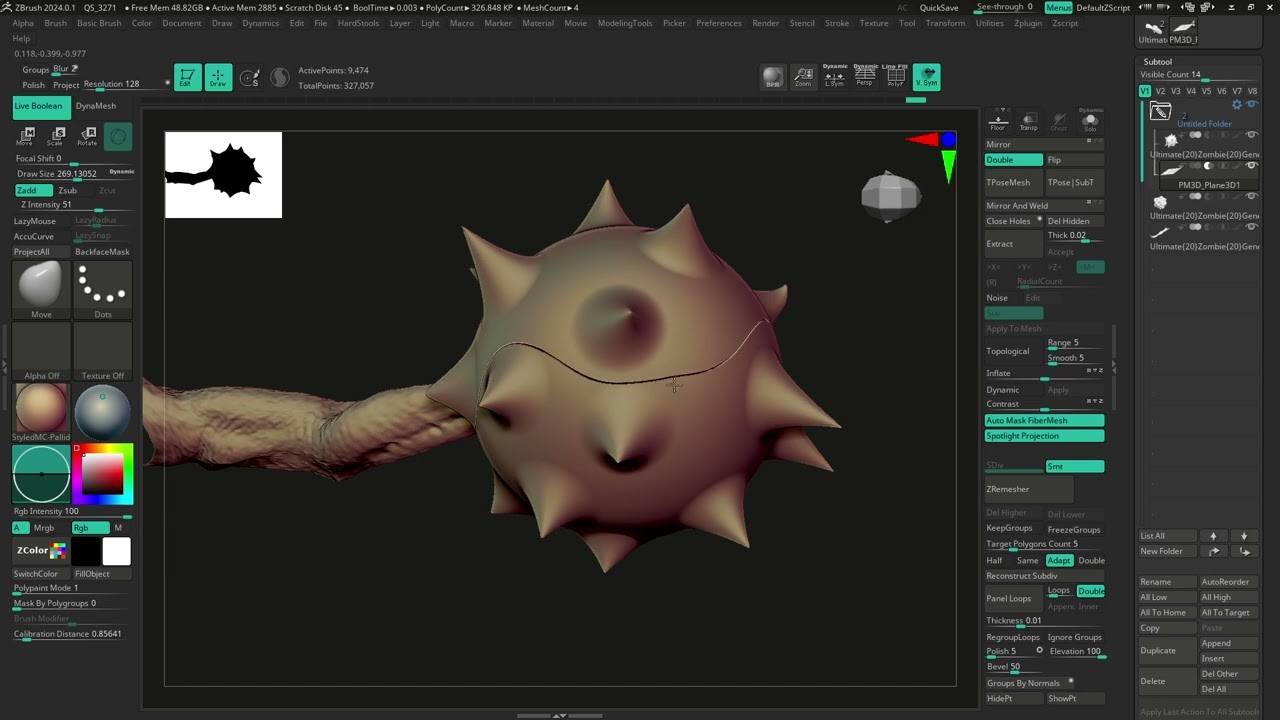This screenshot has height=720, width=1280.
Task: Click the Zoom view icon
Action: [x=803, y=77]
